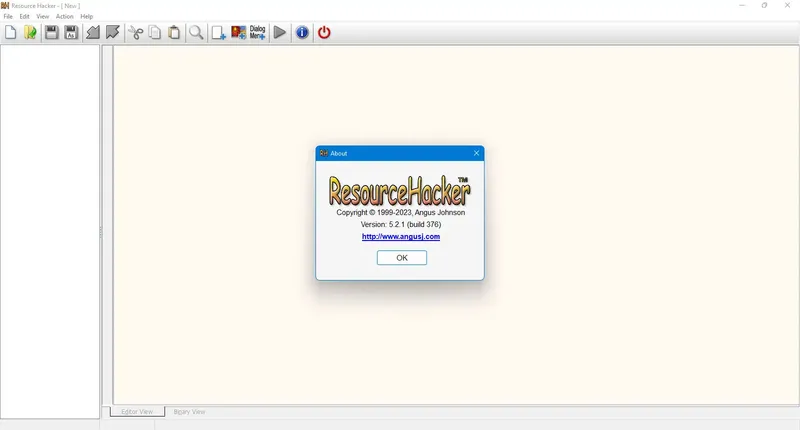Click the blue info About icon
800x430 pixels.
[302, 33]
